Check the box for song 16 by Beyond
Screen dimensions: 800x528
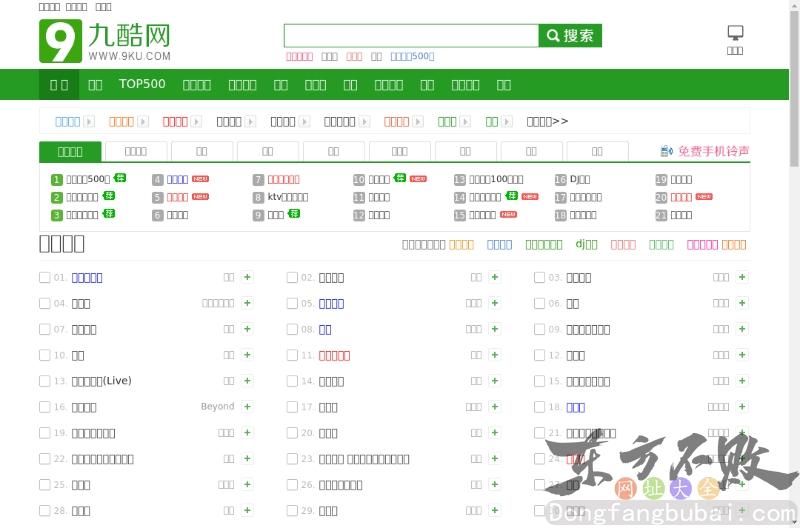(45, 407)
